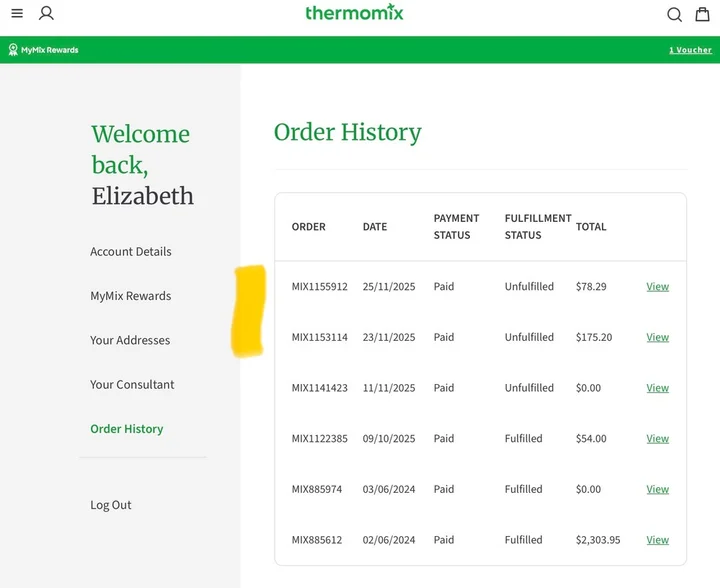Click the date 09/10/2025
Viewport: 720px width, 588px height.
(x=389, y=438)
